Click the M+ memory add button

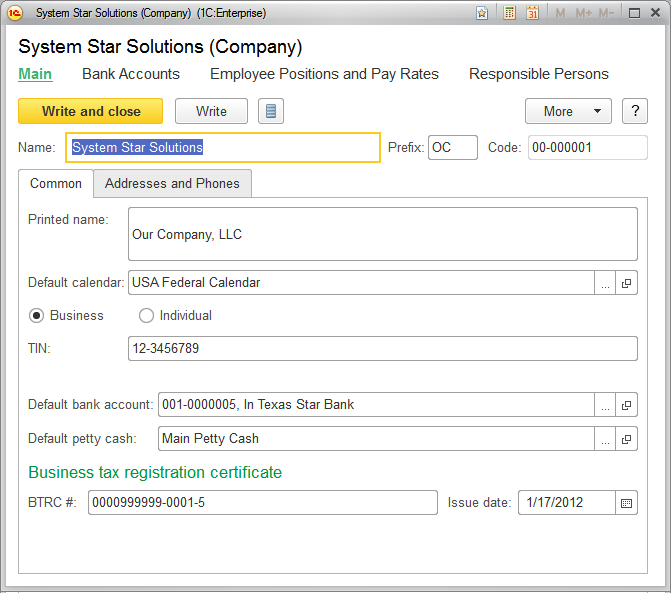click(x=583, y=13)
